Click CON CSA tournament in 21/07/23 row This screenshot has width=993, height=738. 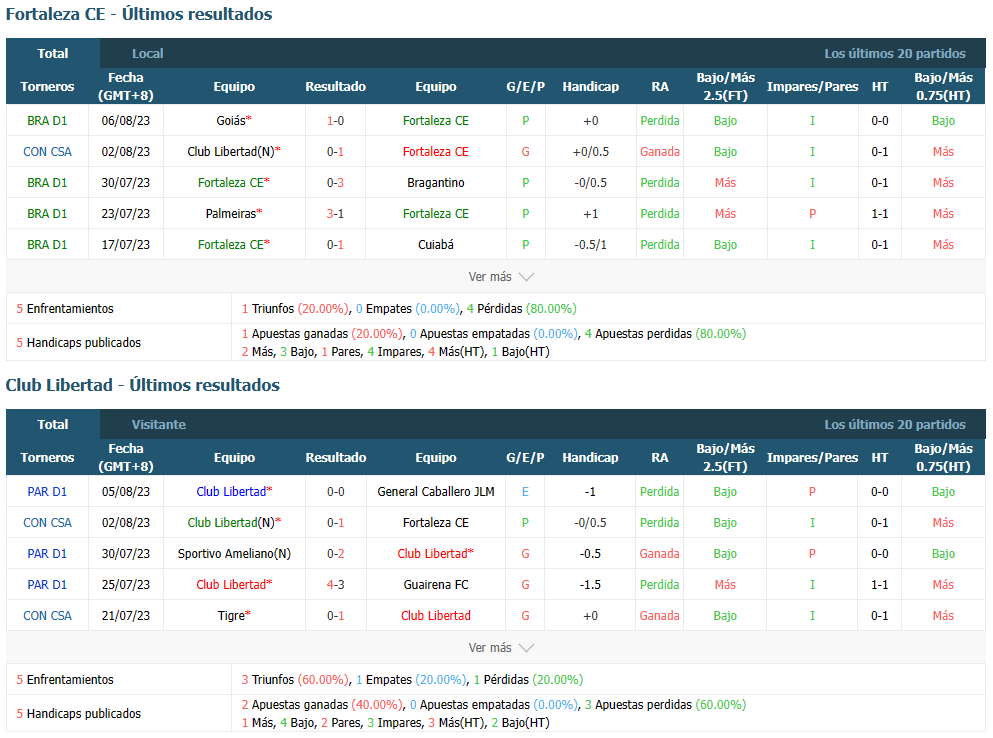47,616
